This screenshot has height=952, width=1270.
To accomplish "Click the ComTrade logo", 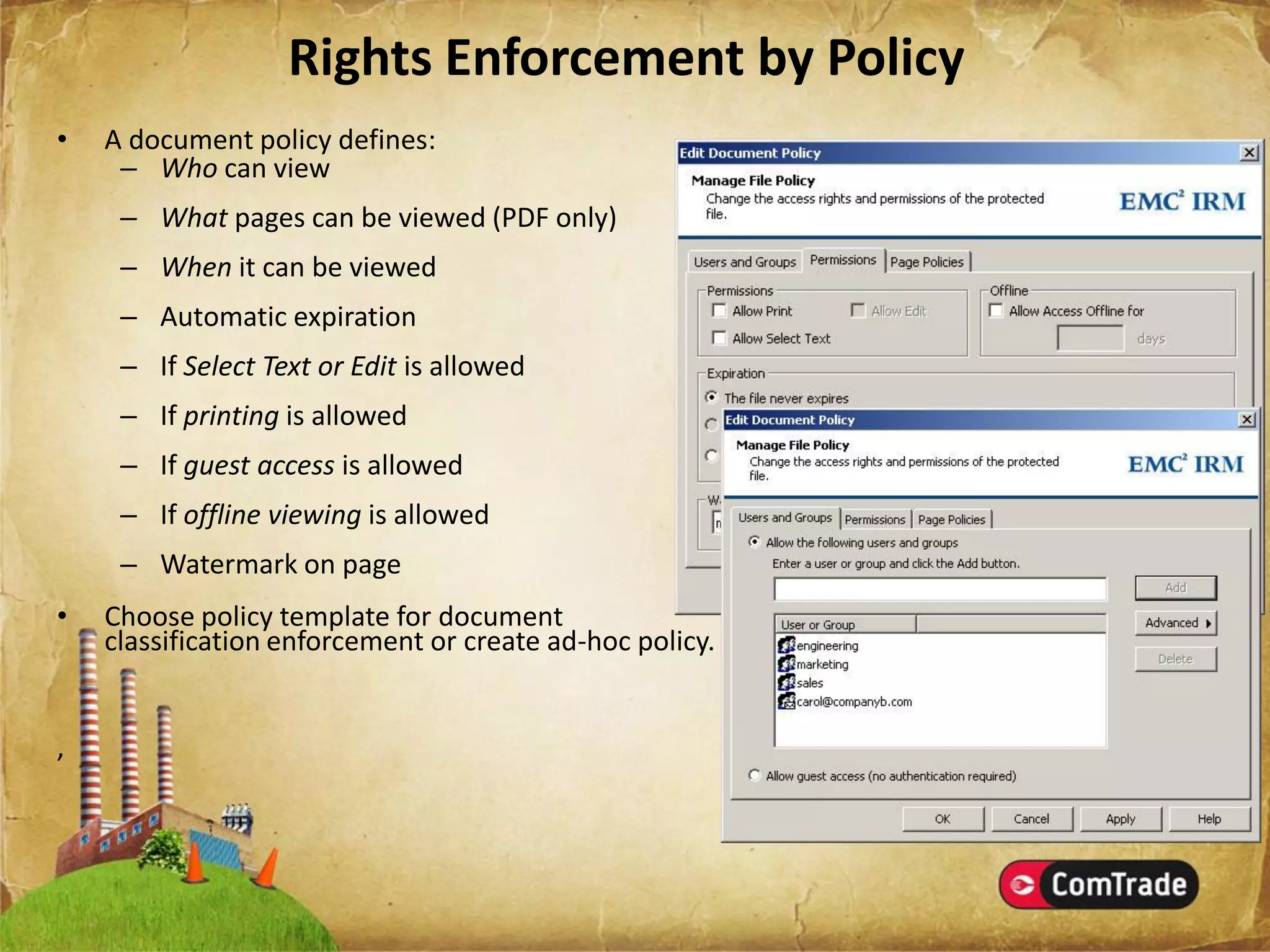I will pos(1098,884).
